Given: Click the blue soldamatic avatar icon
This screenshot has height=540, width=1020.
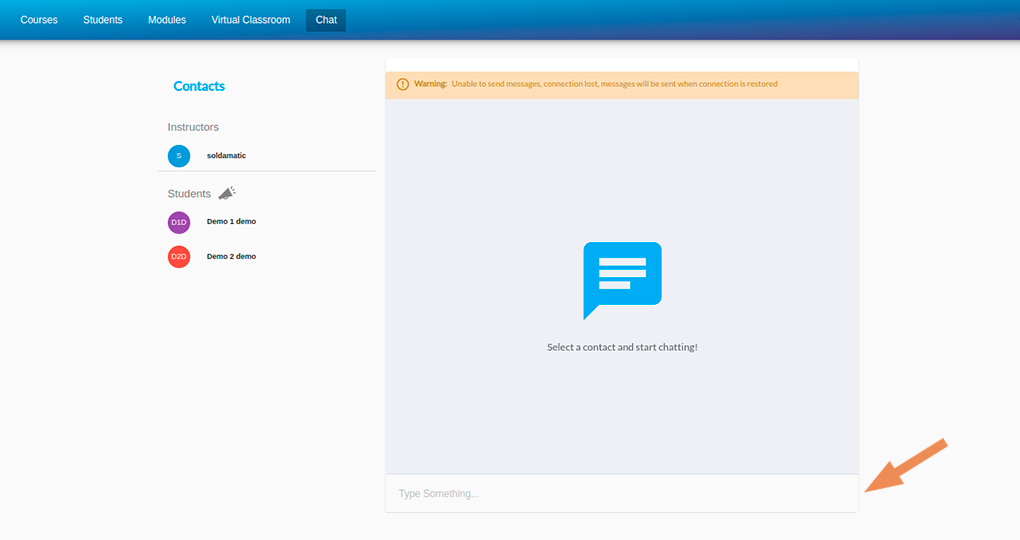Looking at the screenshot, I should 179,156.
